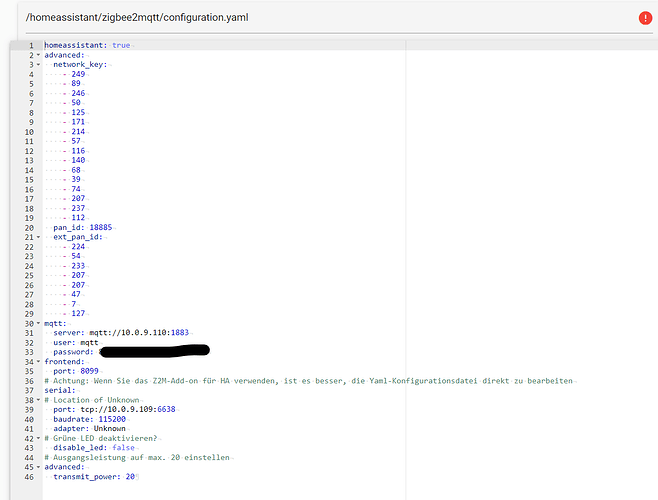
Task: Collapse the fold arrow on line 42
Action: click(38, 438)
